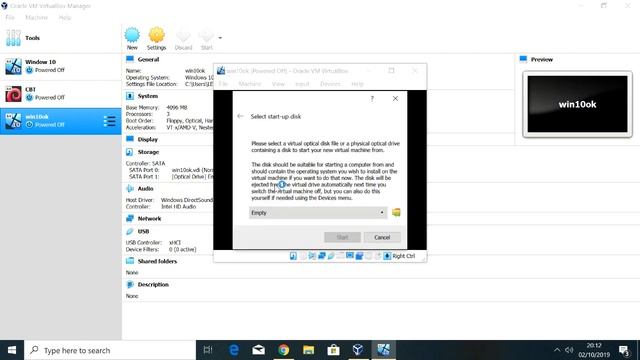This screenshot has height=360, width=640.
Task: Click the General section monitor icon
Action: coord(130,59)
